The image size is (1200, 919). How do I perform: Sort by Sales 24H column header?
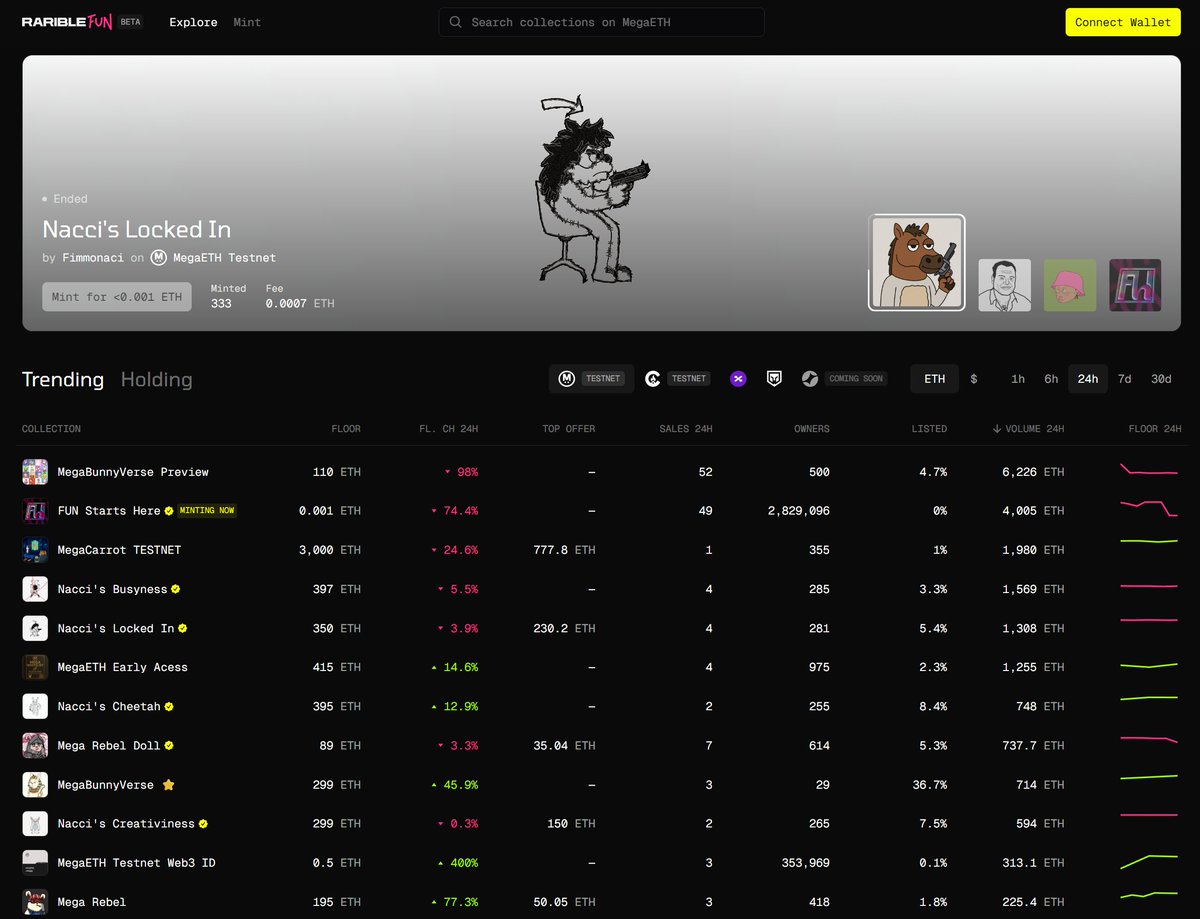tap(685, 429)
